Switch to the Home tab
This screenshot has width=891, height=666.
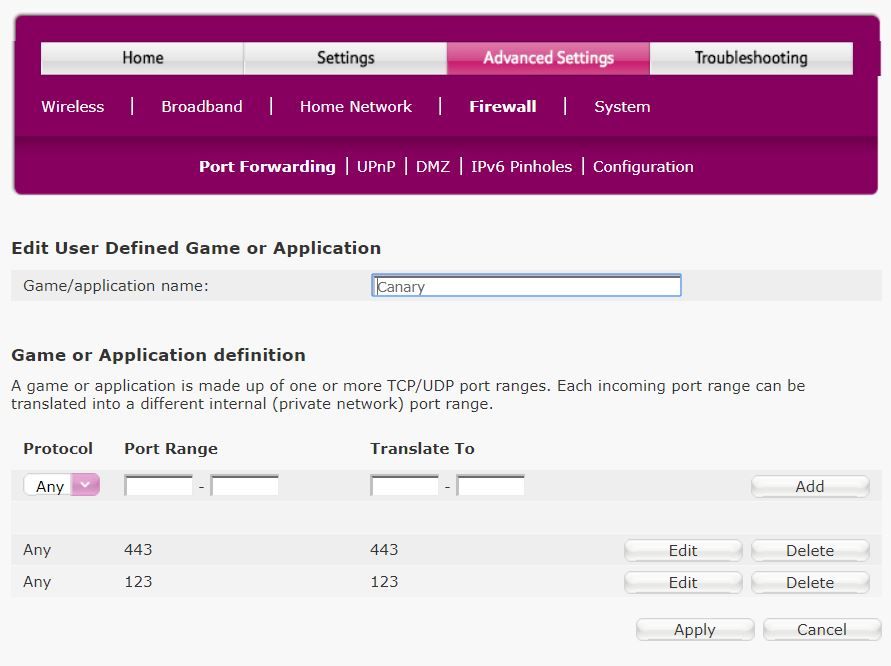click(x=142, y=58)
